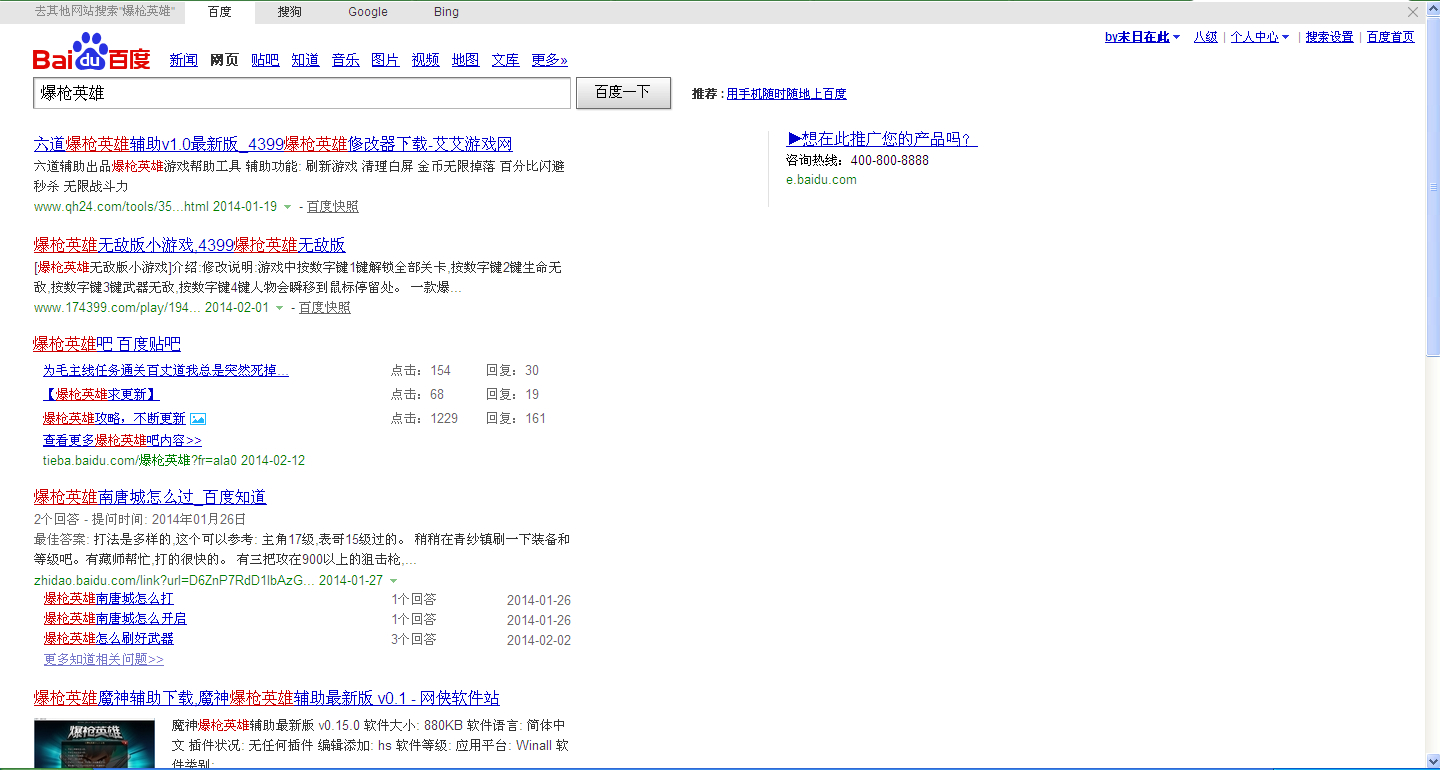Viewport: 1440px width, 770px height.
Task: Expand arrow next to zhidao.baidu.com result date
Action: point(394,581)
